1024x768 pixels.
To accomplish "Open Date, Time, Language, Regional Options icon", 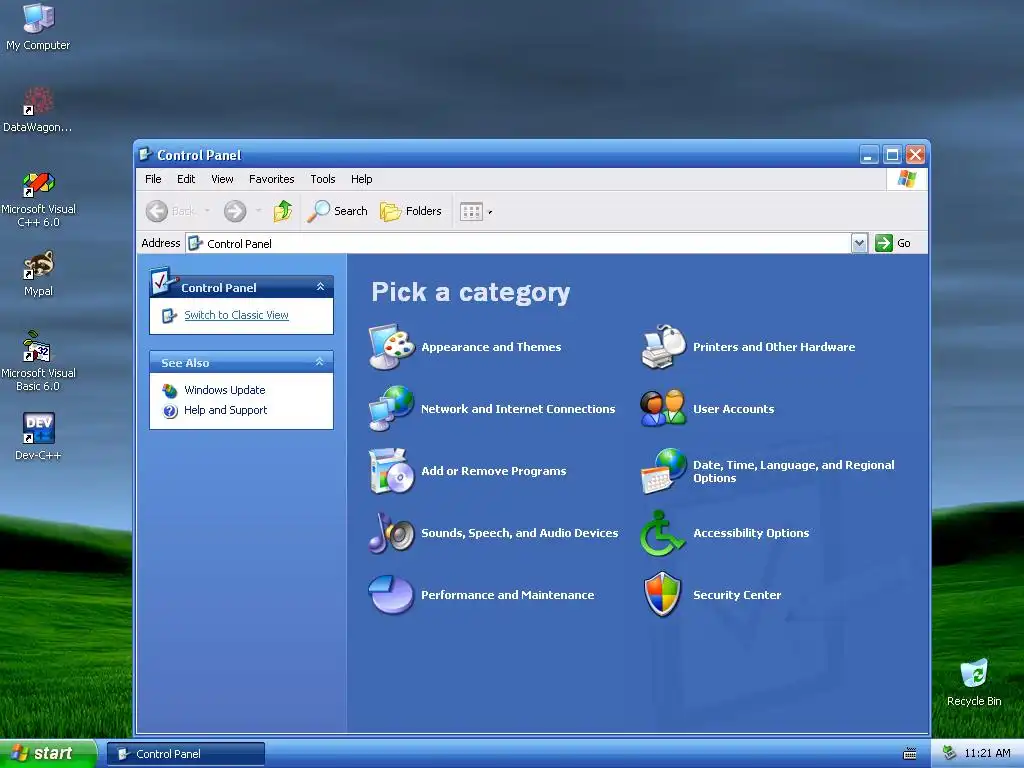I will [x=664, y=470].
